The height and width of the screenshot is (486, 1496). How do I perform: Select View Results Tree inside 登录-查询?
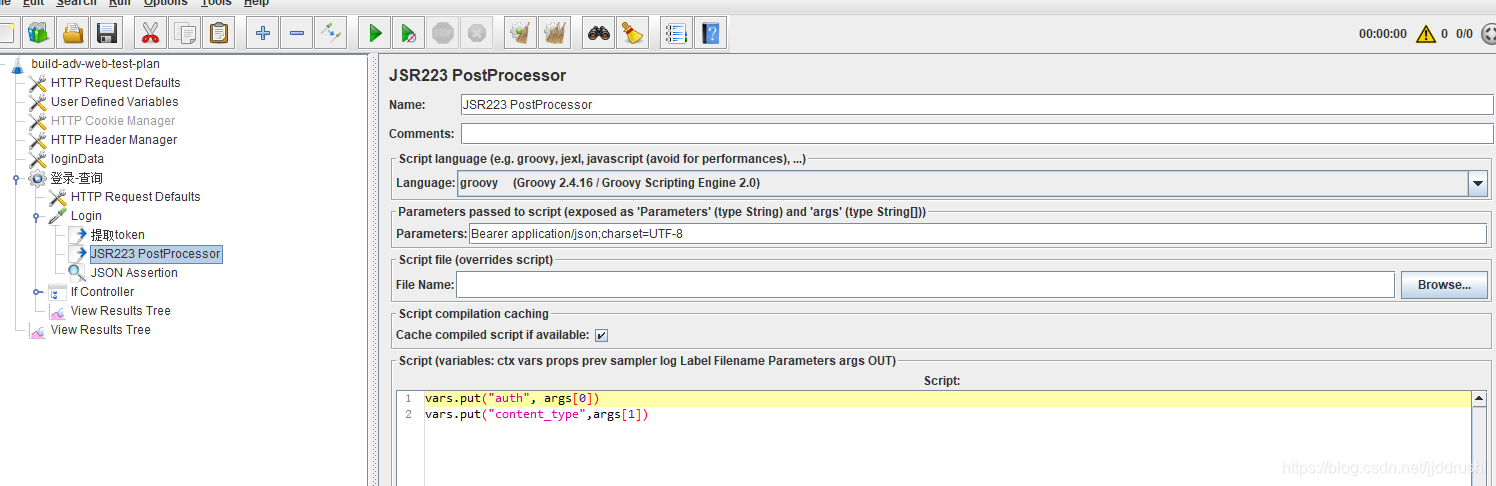(x=120, y=311)
